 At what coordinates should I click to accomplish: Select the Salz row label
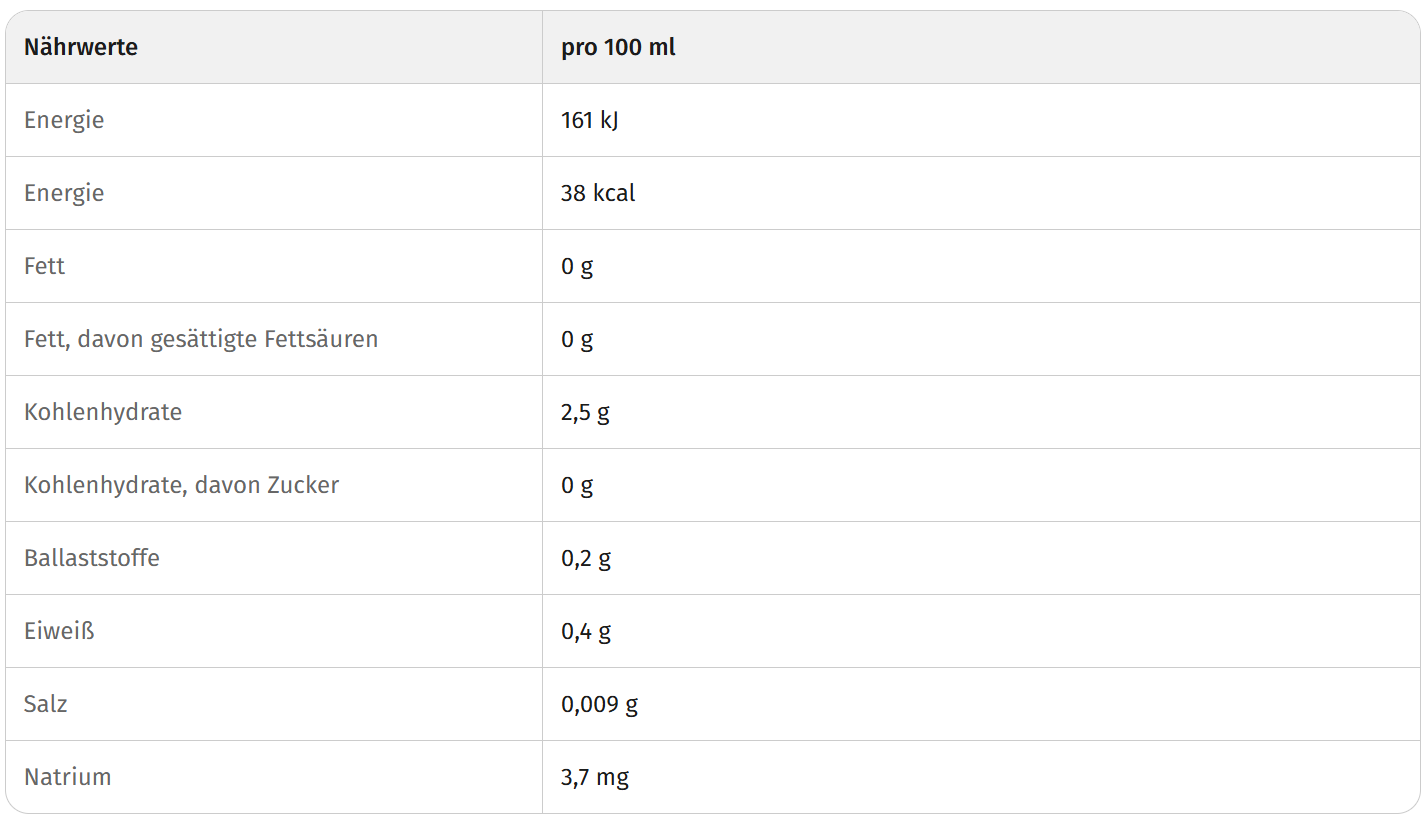tap(46, 704)
